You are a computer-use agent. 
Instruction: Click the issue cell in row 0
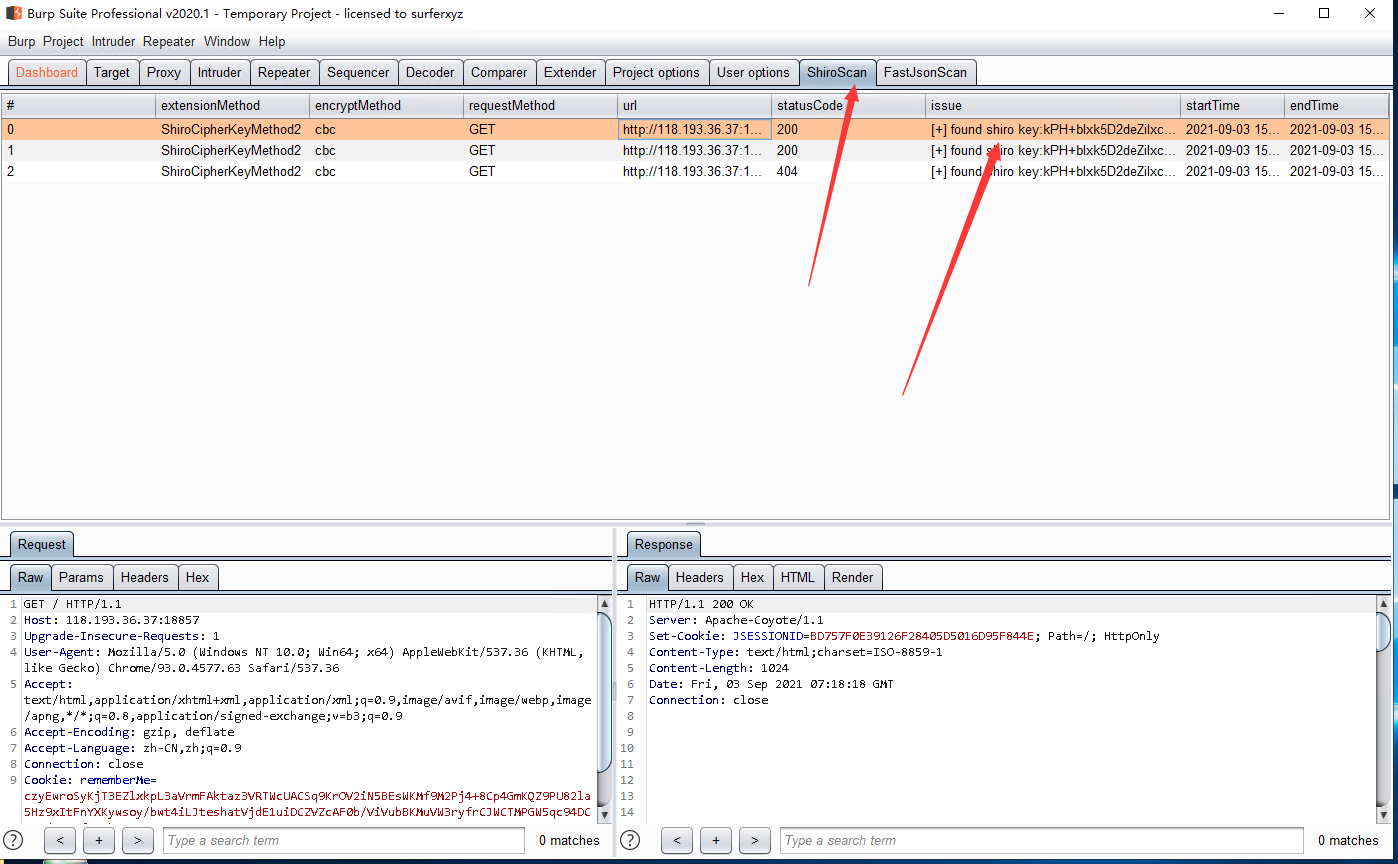(1053, 129)
